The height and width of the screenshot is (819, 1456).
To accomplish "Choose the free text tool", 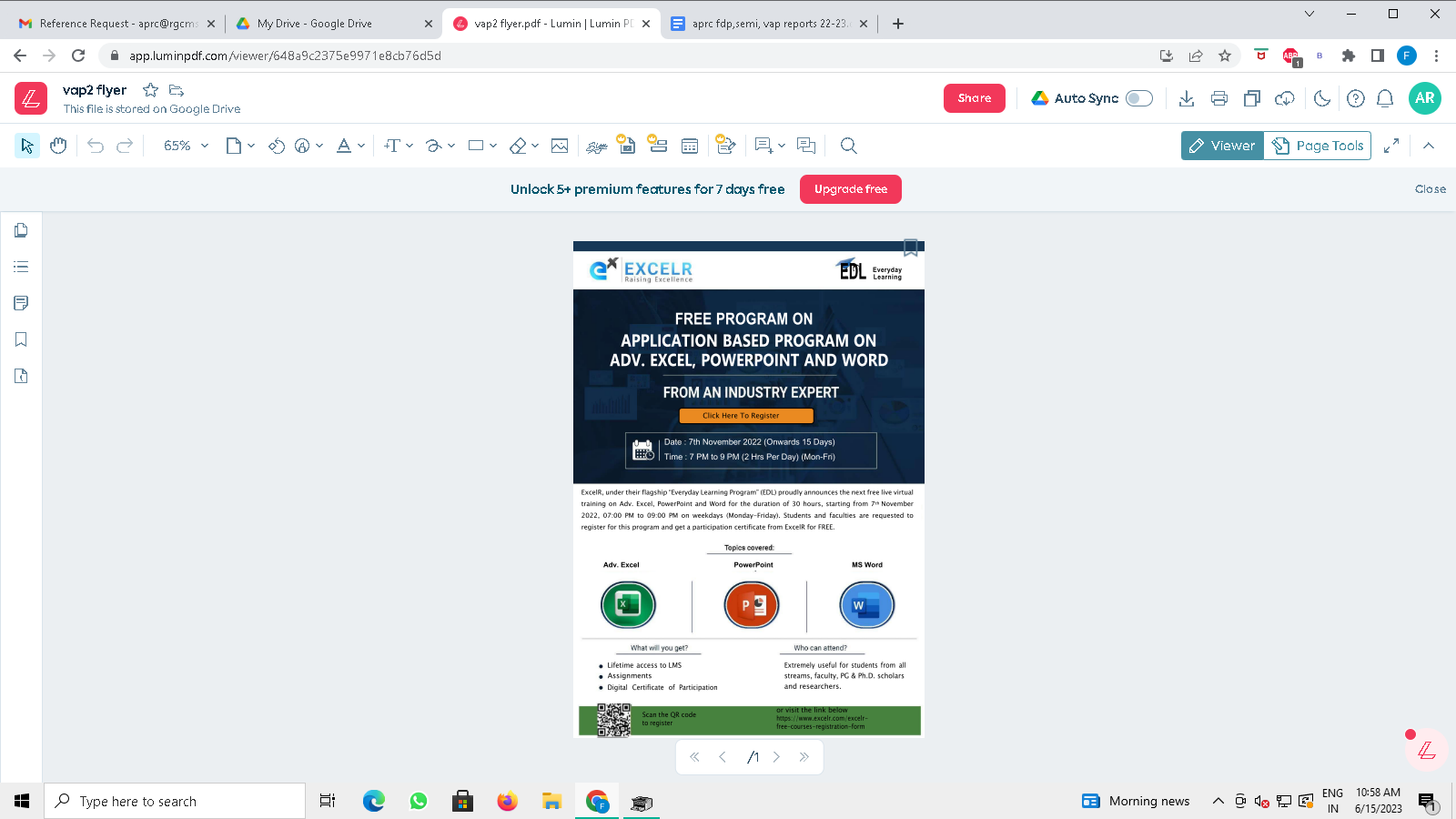I will tap(392, 146).
